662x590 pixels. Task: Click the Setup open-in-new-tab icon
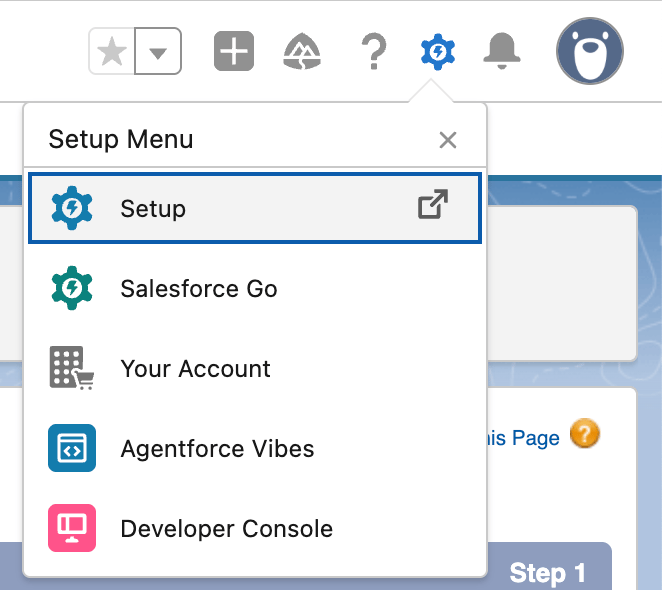click(x=433, y=204)
